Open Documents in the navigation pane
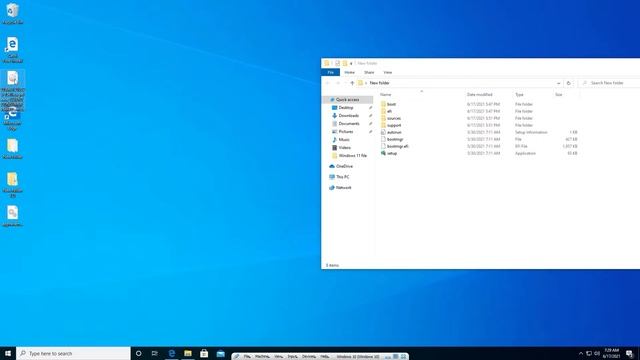640x360 pixels. [349, 124]
